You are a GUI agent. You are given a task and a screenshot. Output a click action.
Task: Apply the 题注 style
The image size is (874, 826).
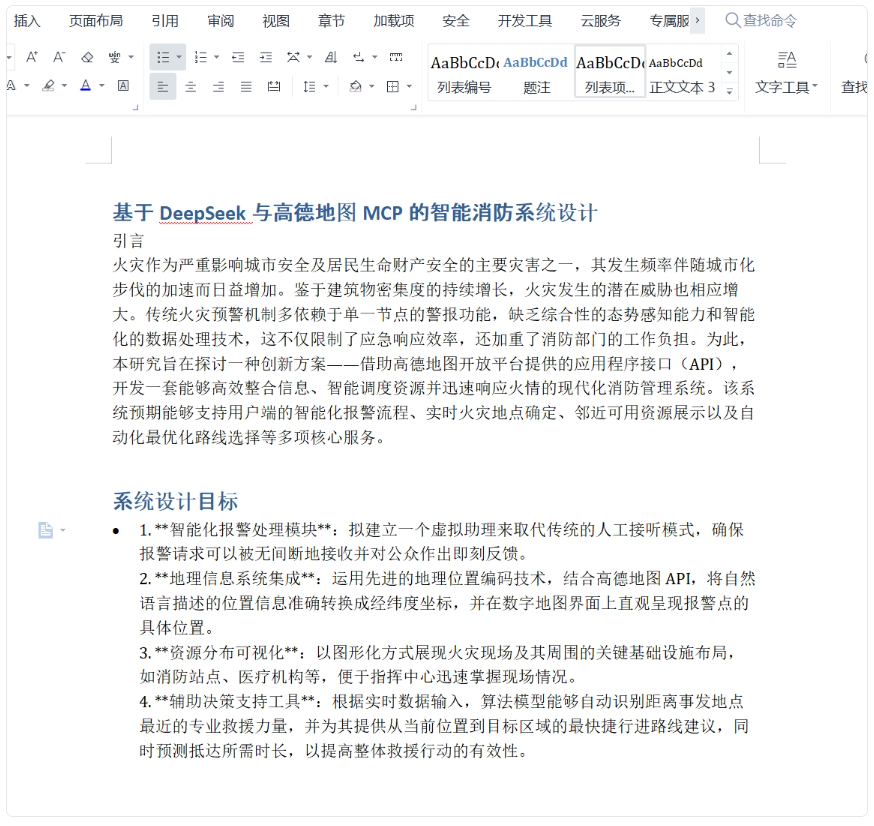(536, 72)
